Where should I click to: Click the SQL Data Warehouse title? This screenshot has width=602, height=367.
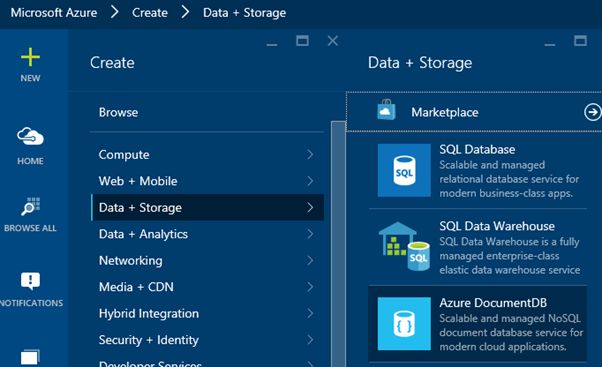(497, 226)
